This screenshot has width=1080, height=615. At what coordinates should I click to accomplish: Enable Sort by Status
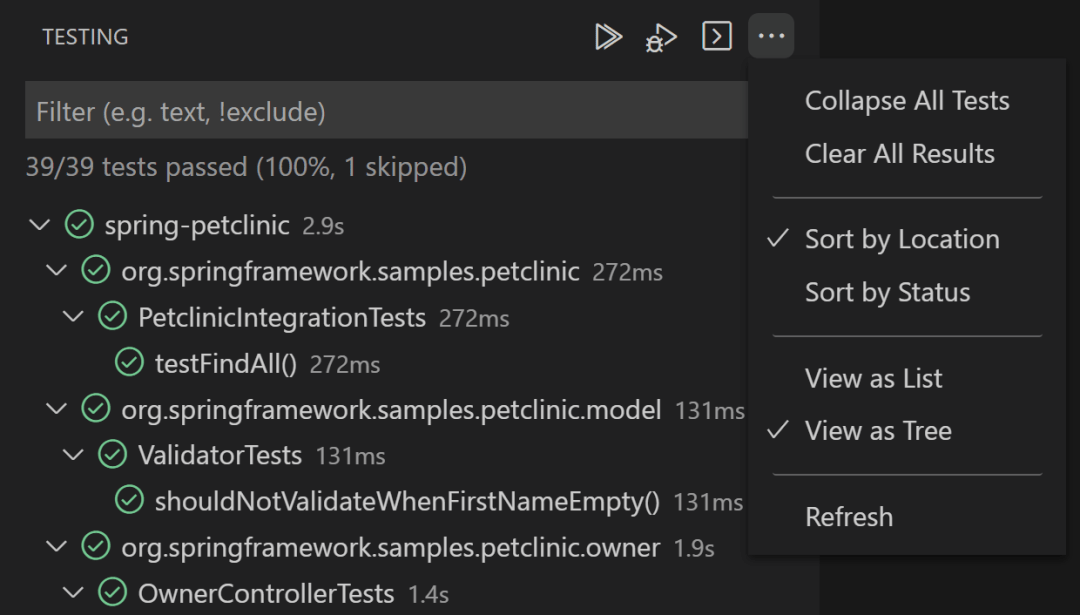click(x=887, y=292)
